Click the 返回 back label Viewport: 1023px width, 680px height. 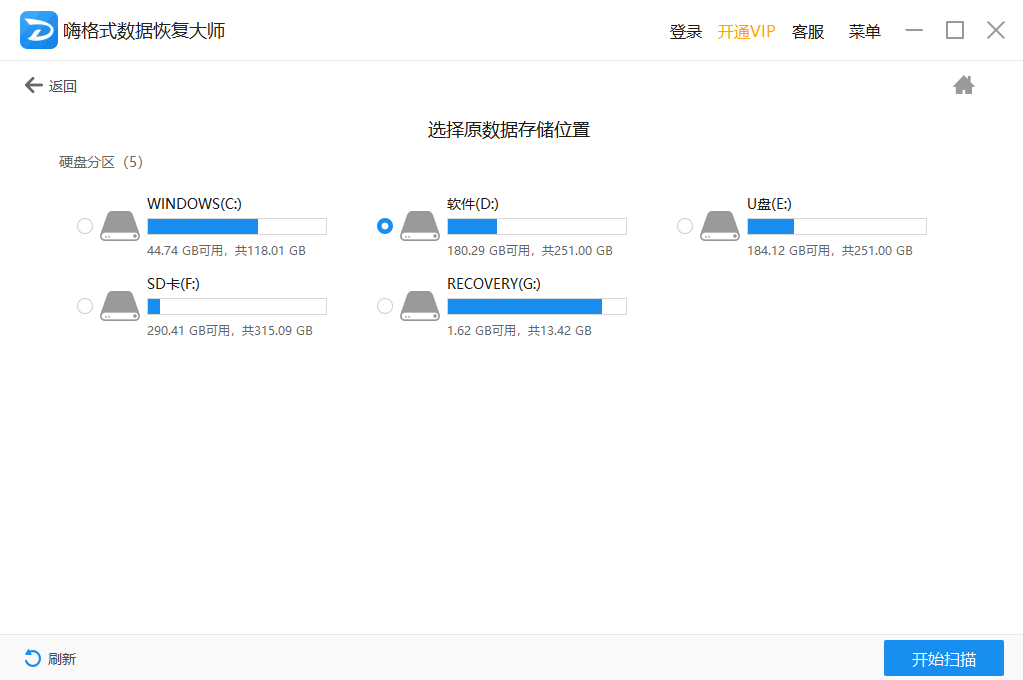coord(63,86)
